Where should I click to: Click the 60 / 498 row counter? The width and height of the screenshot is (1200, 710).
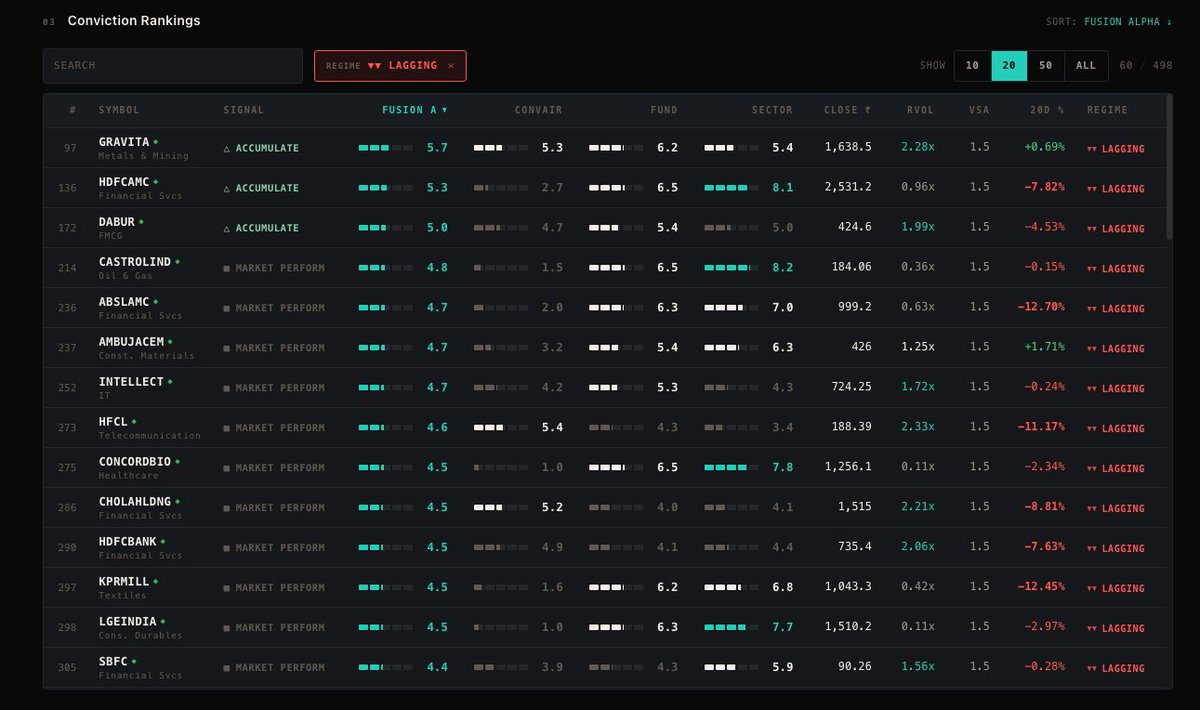(1146, 66)
